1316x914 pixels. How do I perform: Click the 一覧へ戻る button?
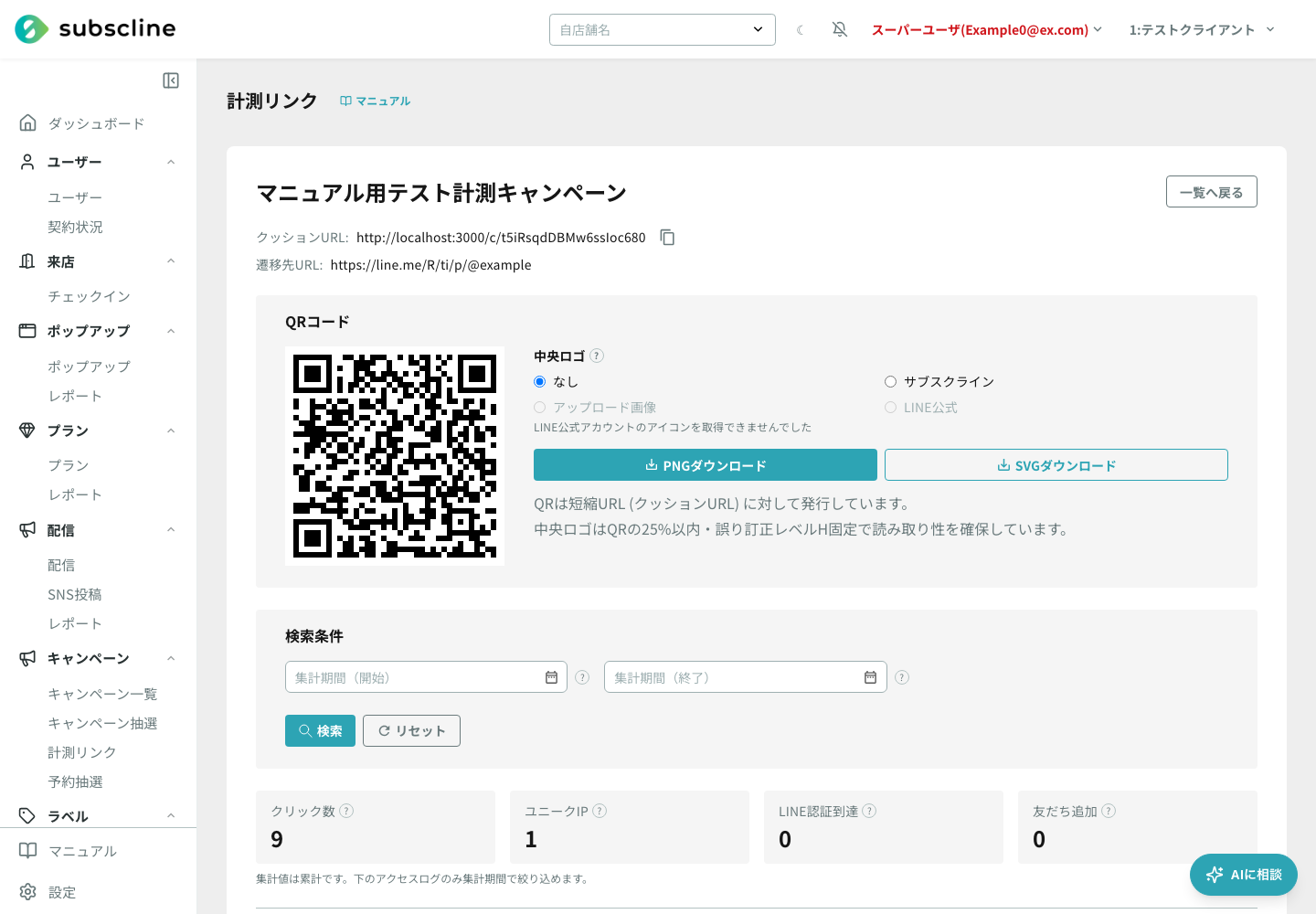click(x=1212, y=192)
